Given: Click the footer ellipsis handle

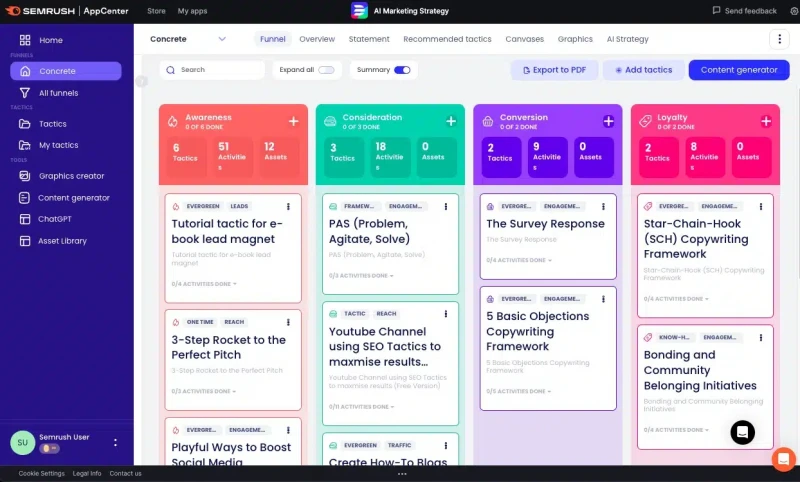Looking at the screenshot, I should 402,474.
